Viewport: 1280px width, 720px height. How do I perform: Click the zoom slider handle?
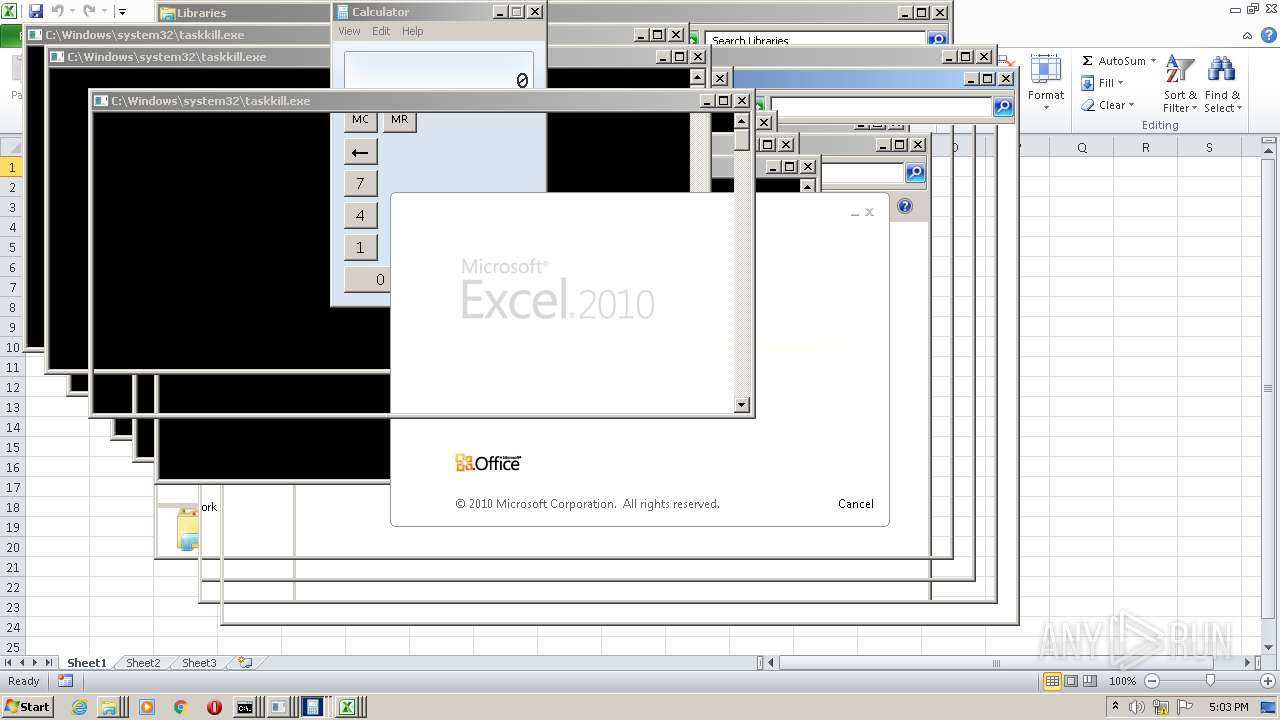coord(1210,681)
